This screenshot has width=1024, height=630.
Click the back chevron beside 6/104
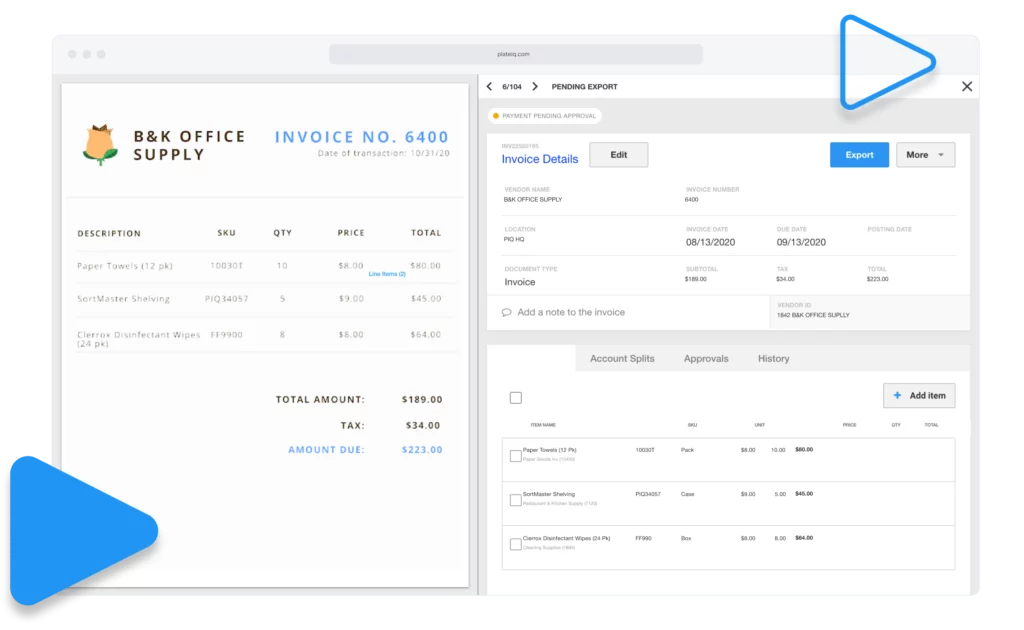click(489, 87)
